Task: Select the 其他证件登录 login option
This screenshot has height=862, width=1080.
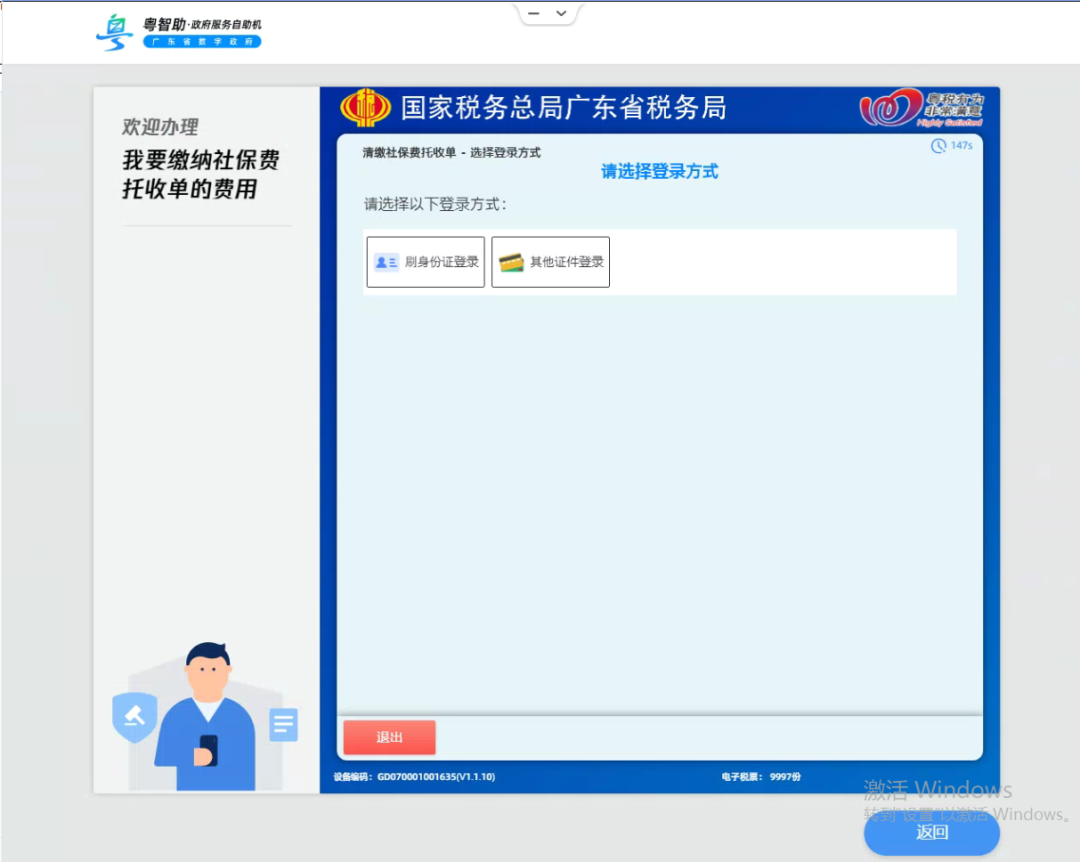Action: tap(550, 261)
